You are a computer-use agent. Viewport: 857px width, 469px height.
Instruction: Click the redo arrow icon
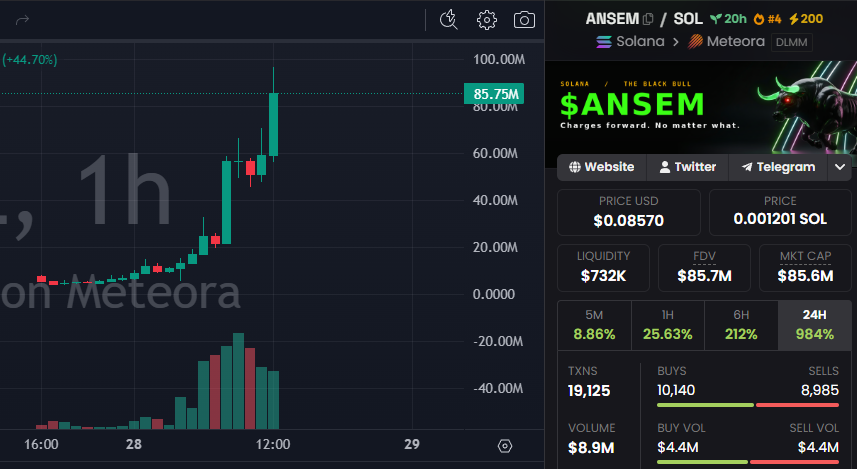pos(22,20)
